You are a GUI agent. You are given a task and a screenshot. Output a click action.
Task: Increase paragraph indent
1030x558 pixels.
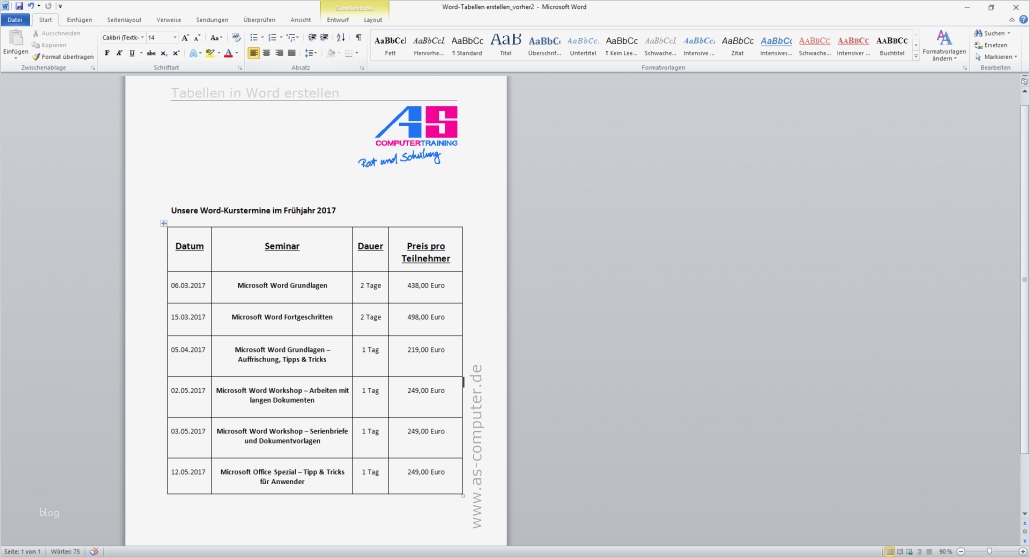click(x=324, y=38)
